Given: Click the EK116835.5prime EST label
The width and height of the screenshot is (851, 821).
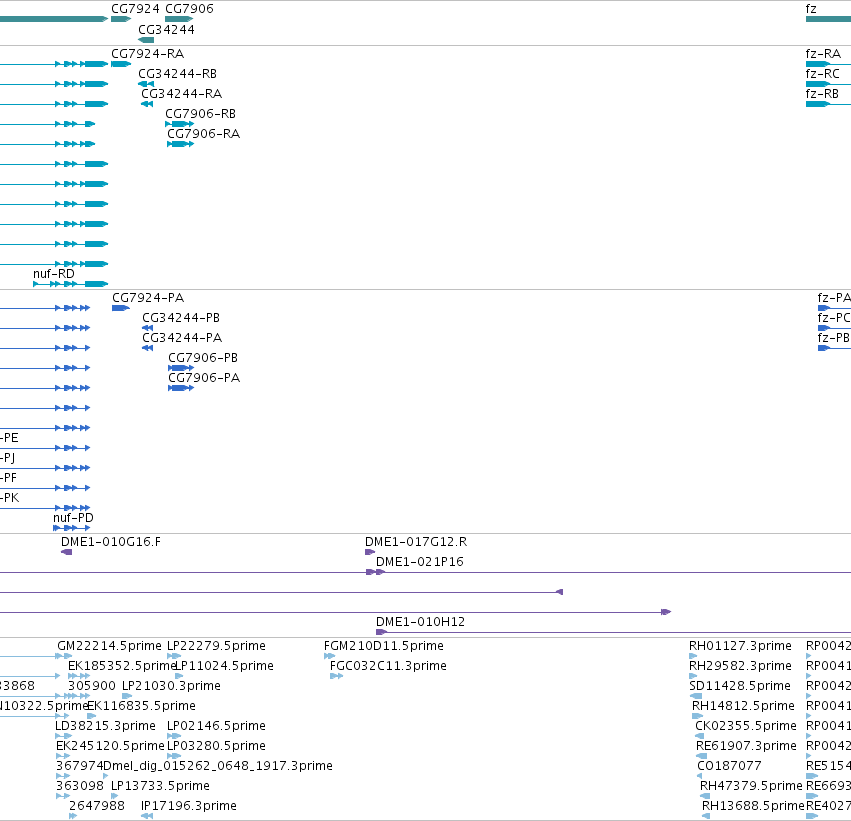Looking at the screenshot, I should [x=141, y=707].
